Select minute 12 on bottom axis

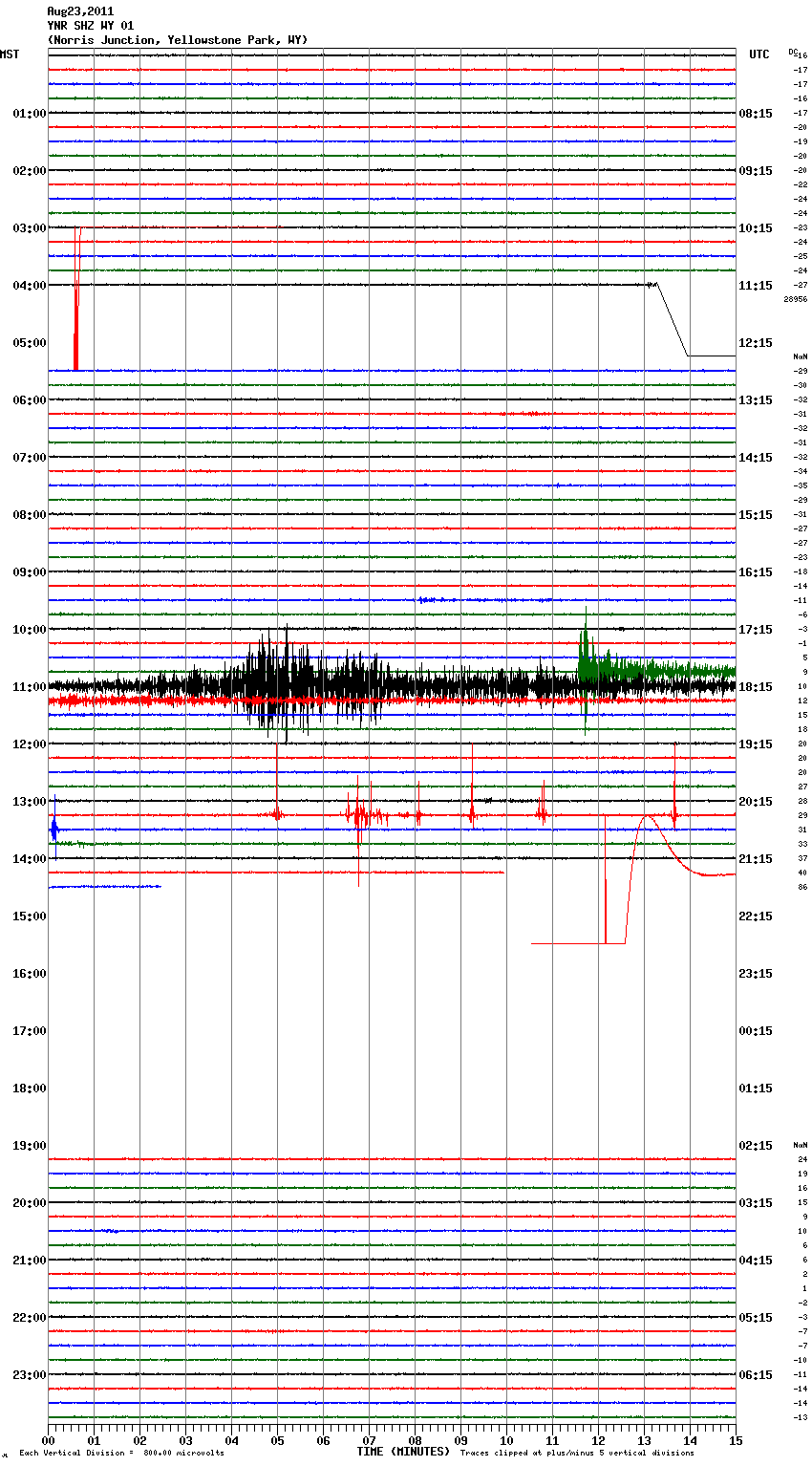pyautogui.click(x=598, y=1440)
